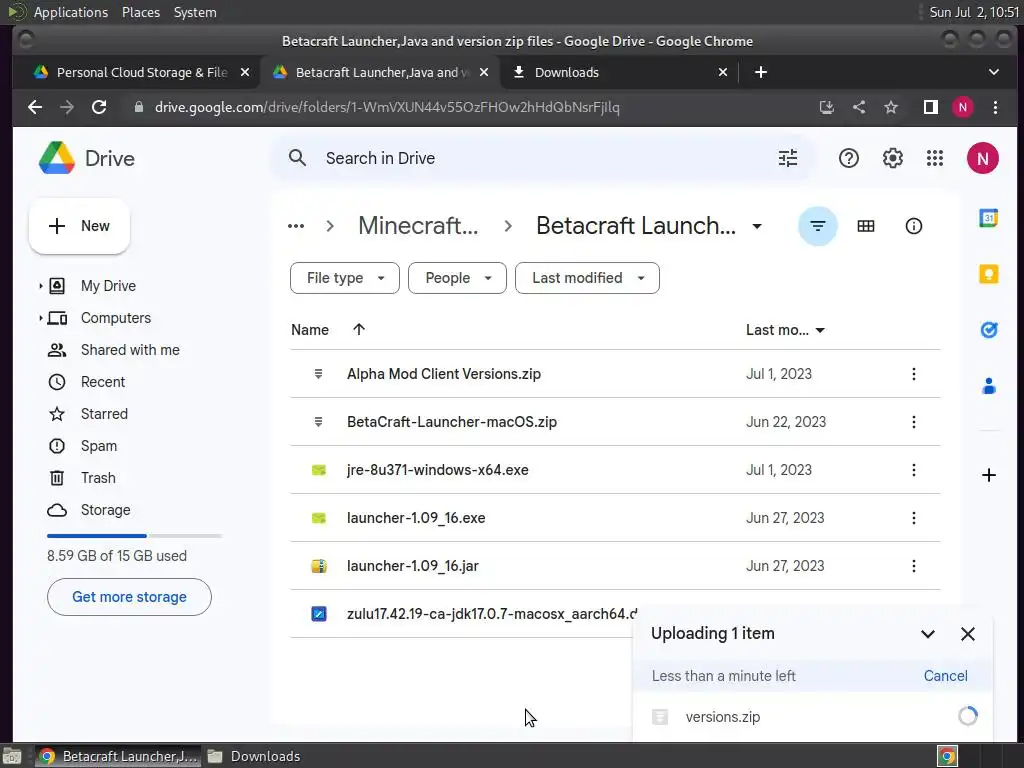Viewport: 1024px width, 768px height.
Task: Open Google Tasks side panel icon
Action: [988, 330]
